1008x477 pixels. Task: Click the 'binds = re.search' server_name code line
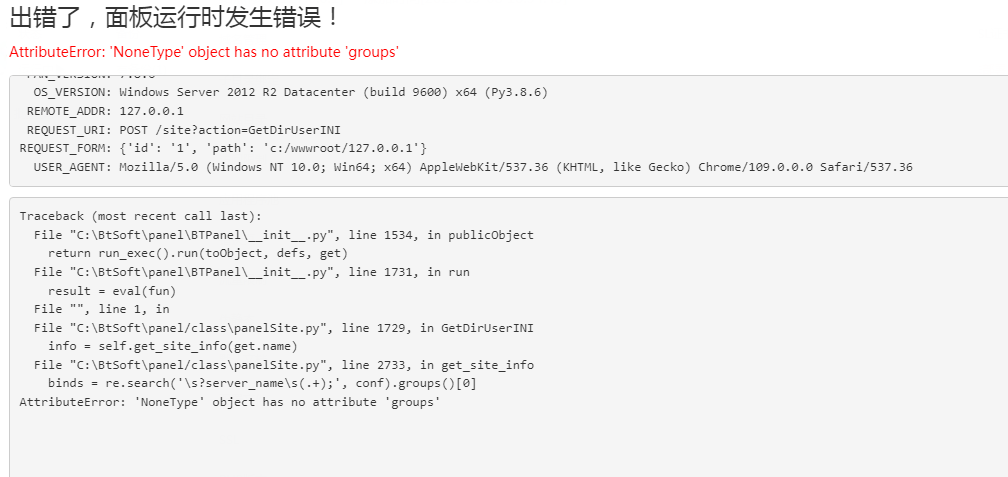coord(262,384)
